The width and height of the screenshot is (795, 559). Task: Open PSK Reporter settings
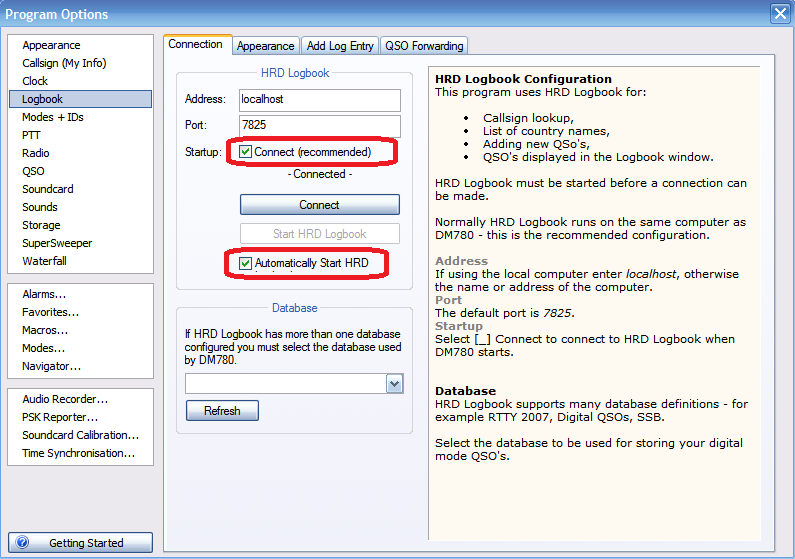[60, 417]
